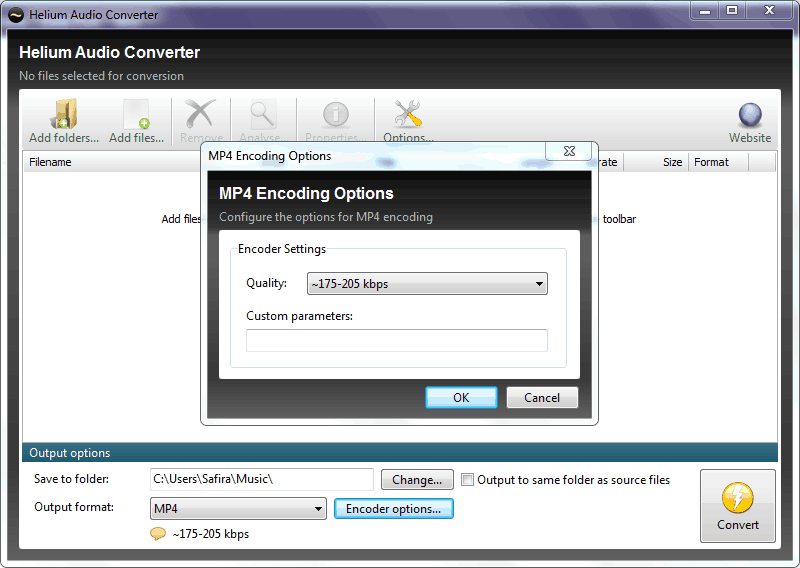Click the Remove toolbar icon
800x568 pixels.
coord(201,114)
